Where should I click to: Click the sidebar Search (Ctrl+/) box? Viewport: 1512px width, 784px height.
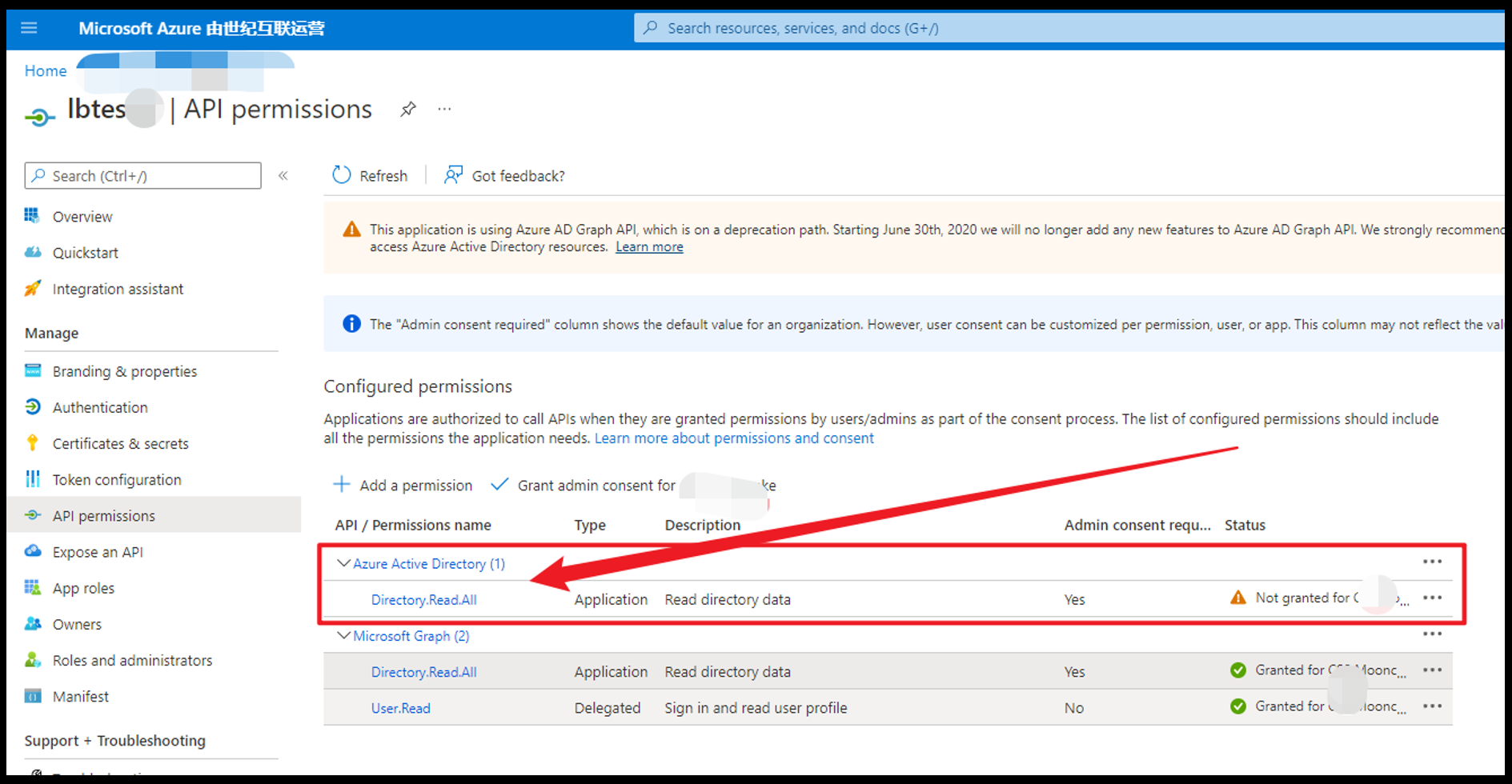144,176
